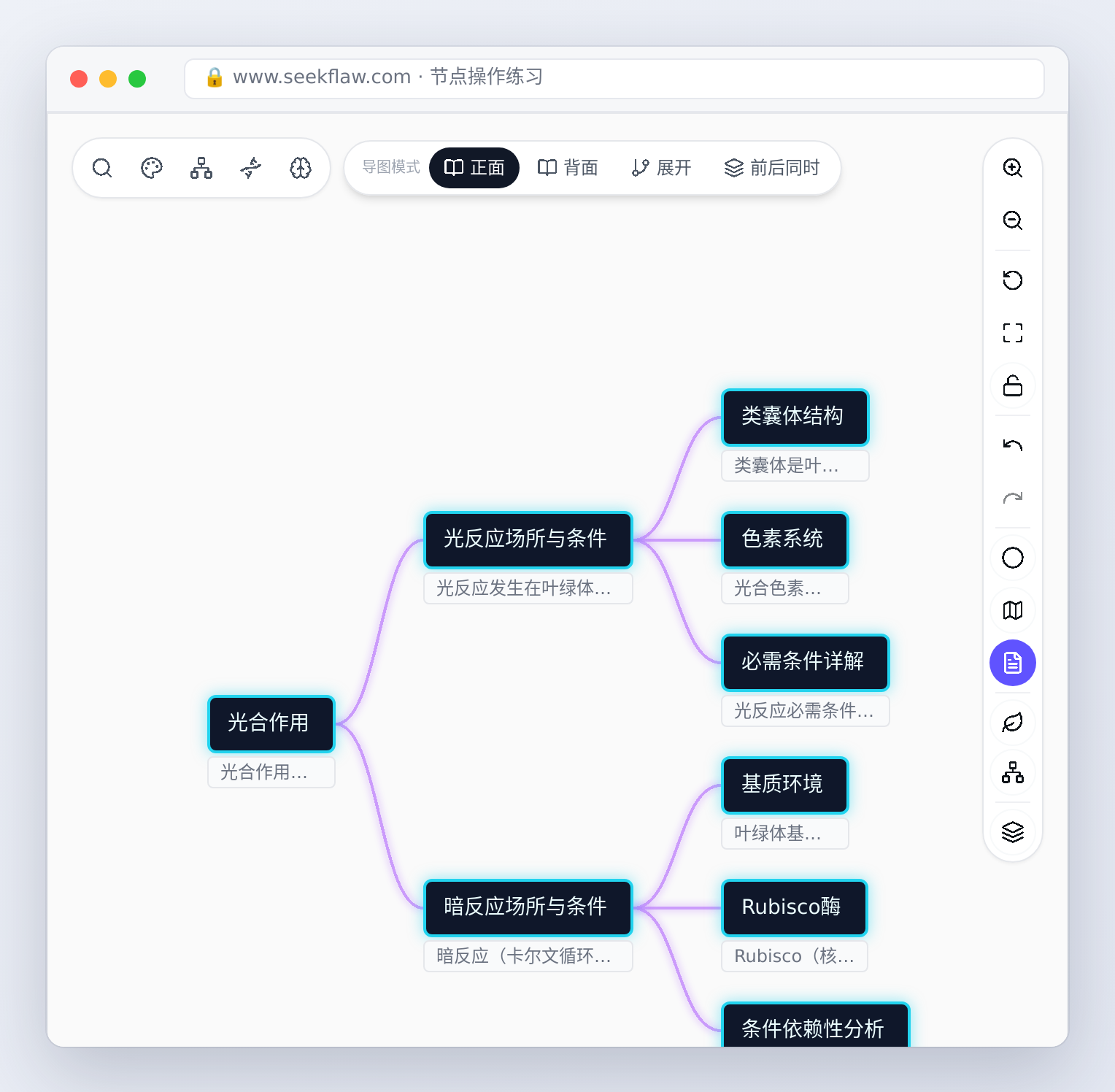Click the hierarchy layout icon beside the palette
The image size is (1115, 1092).
click(201, 168)
